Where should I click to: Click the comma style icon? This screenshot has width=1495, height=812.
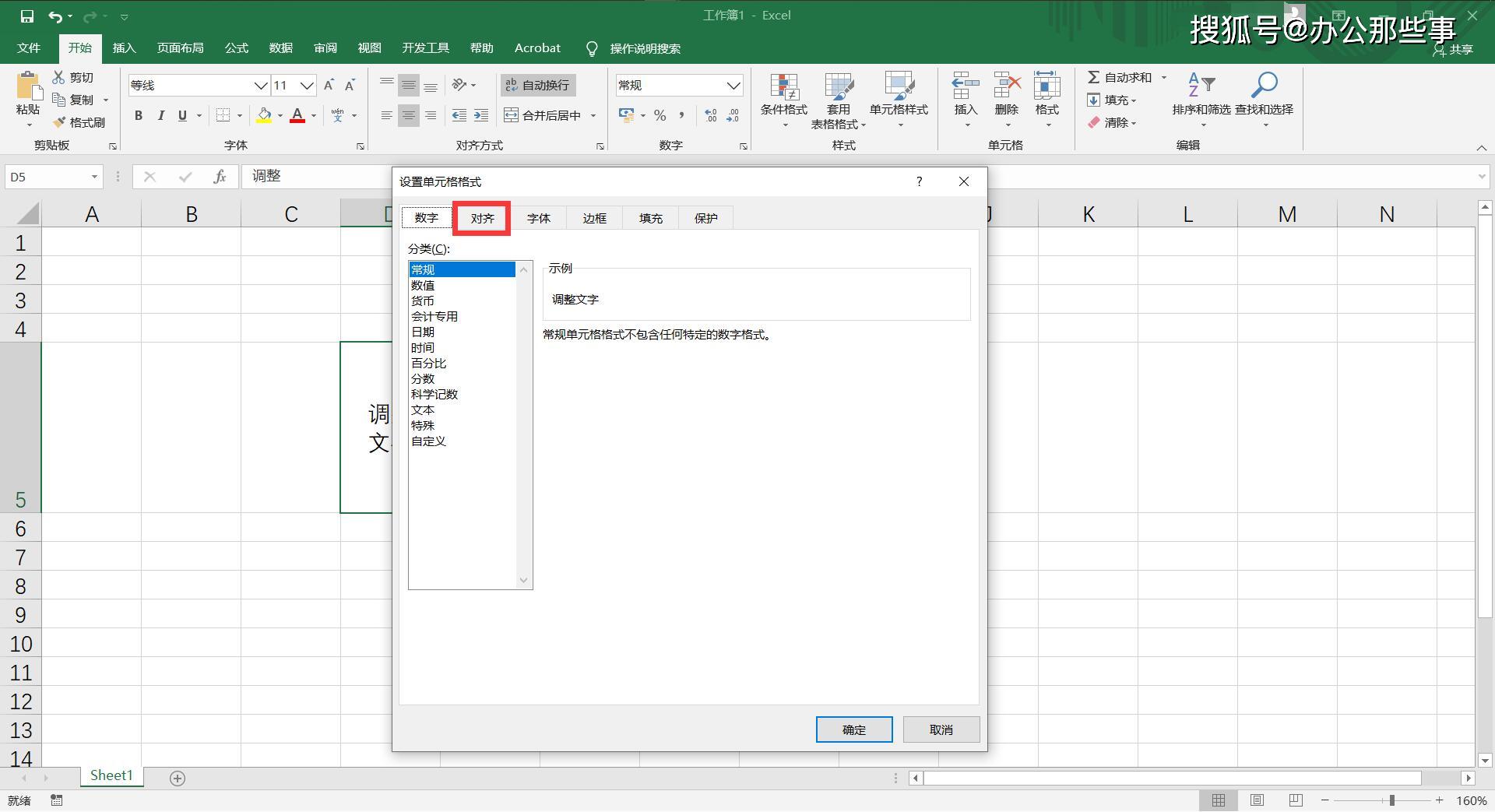[682, 115]
